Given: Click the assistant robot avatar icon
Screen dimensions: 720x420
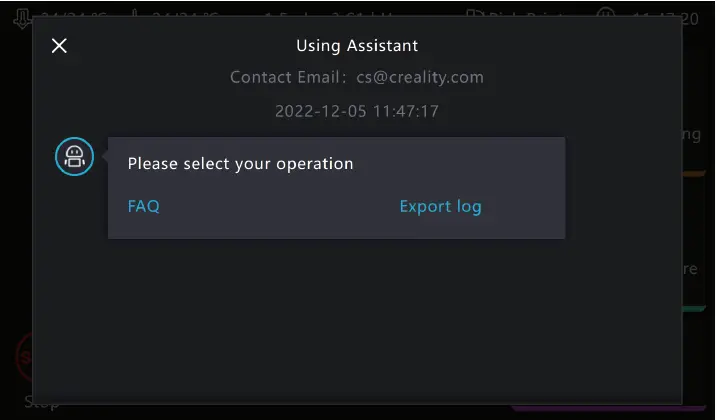Looking at the screenshot, I should click(x=74, y=157).
